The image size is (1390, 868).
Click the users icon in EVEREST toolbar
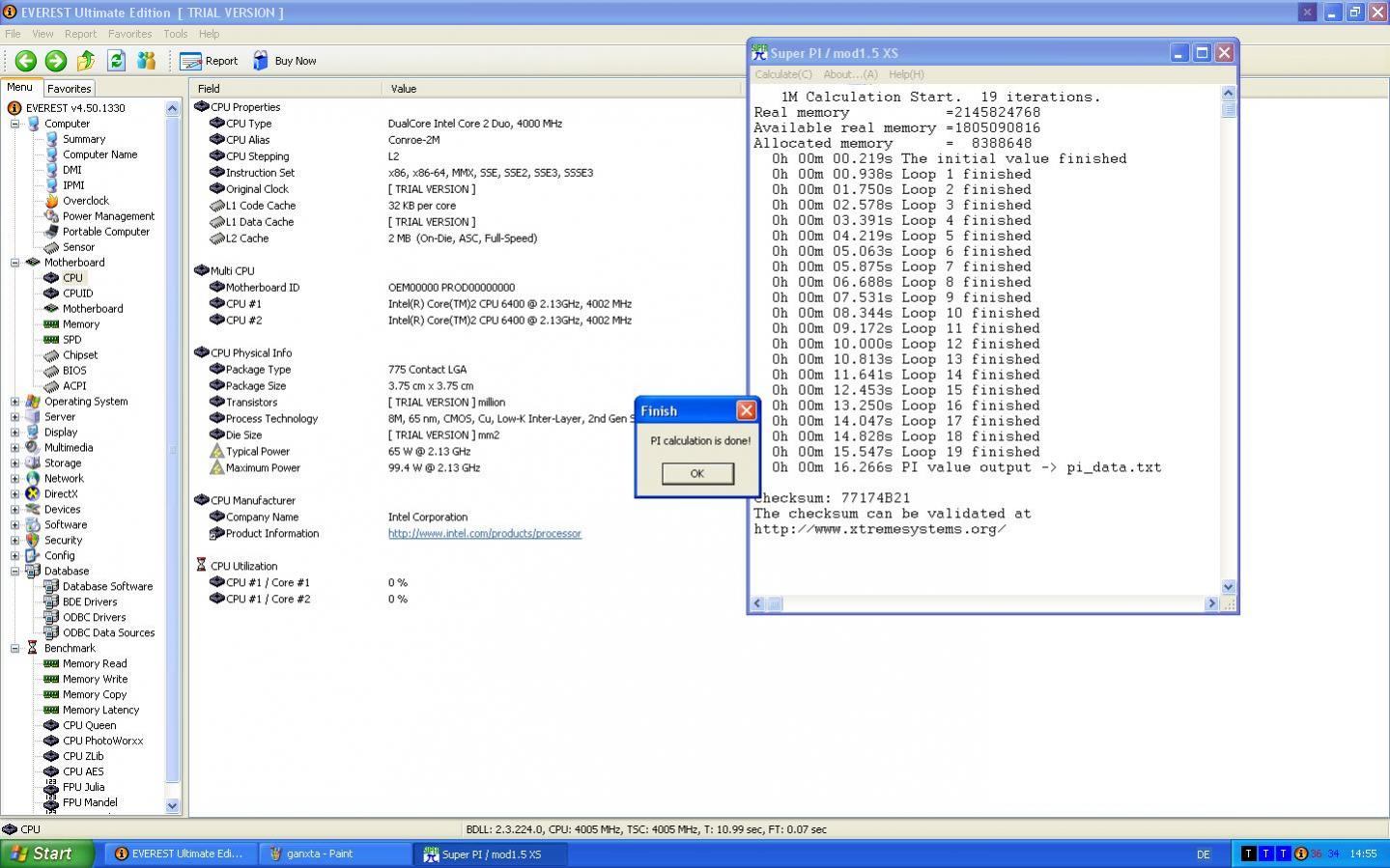coord(146,61)
